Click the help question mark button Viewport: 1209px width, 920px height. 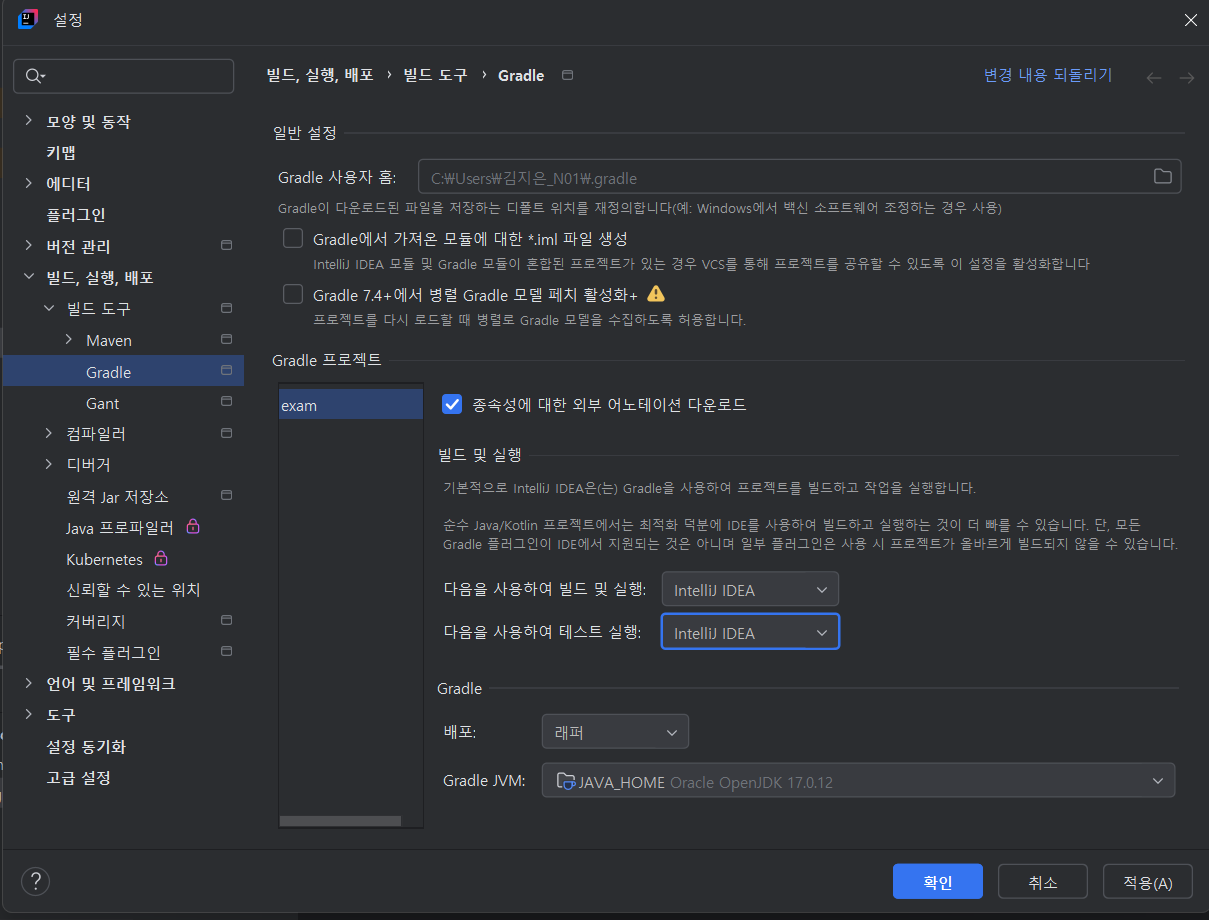(x=35, y=881)
